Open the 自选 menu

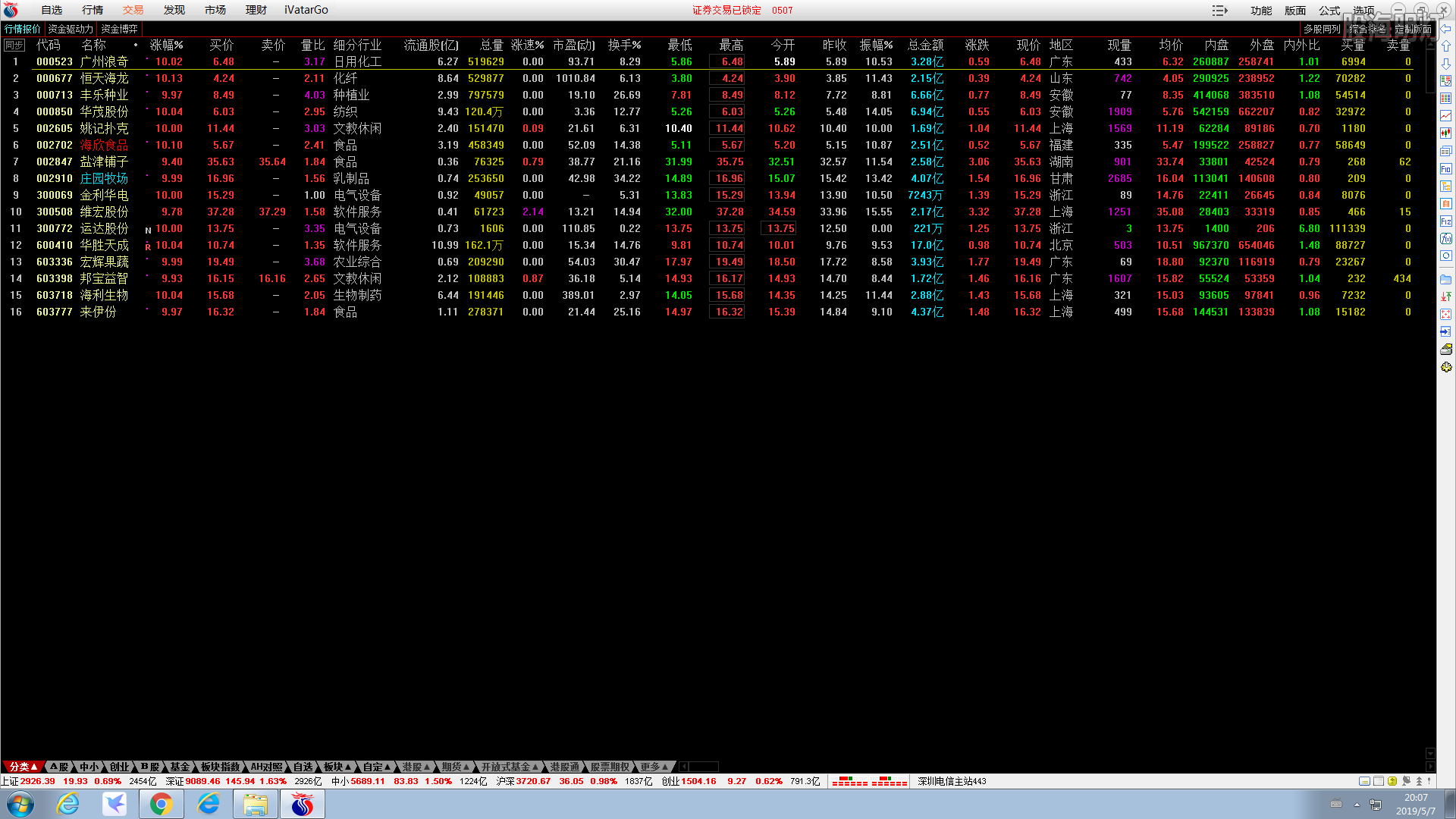pyautogui.click(x=52, y=10)
